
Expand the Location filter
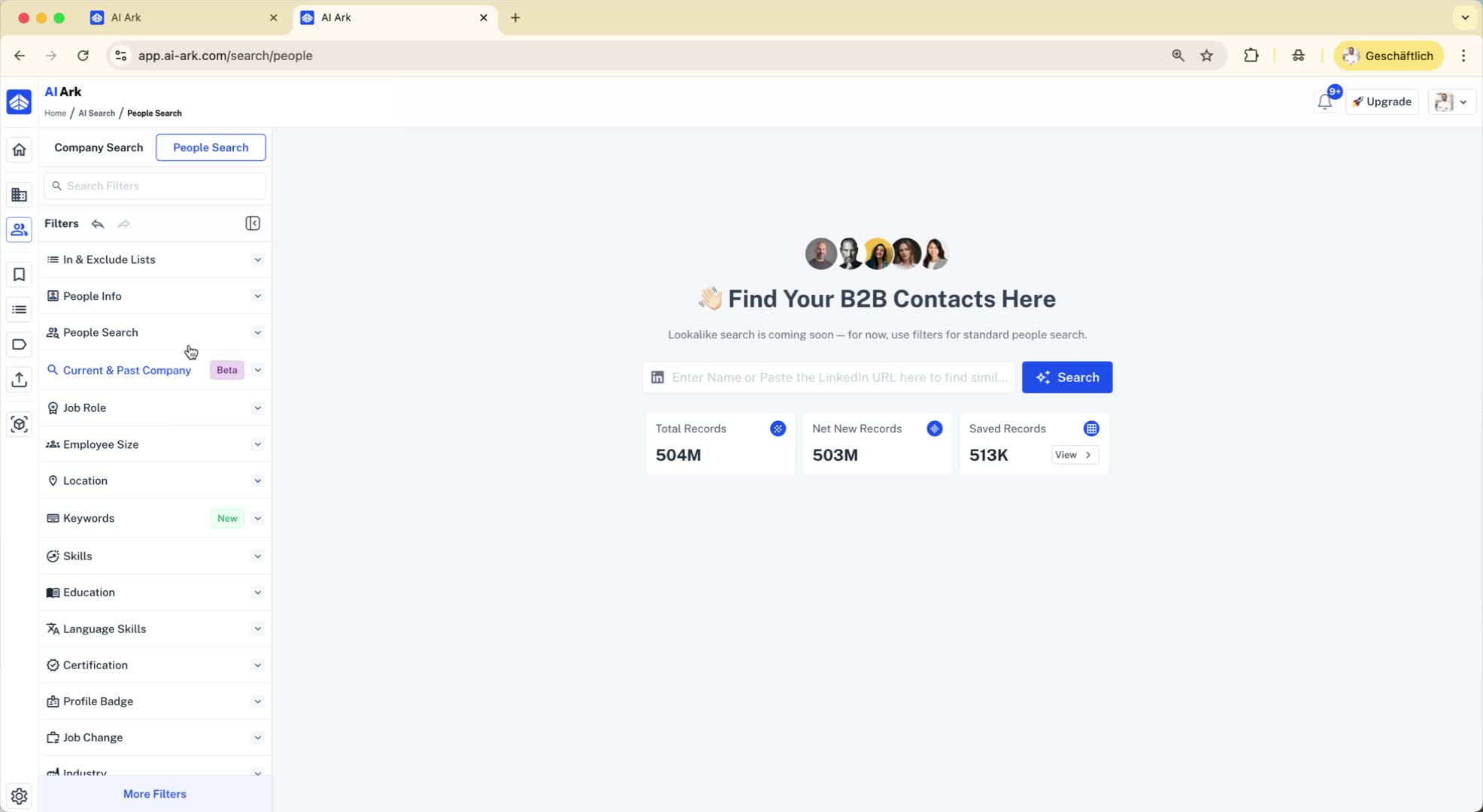coord(154,481)
